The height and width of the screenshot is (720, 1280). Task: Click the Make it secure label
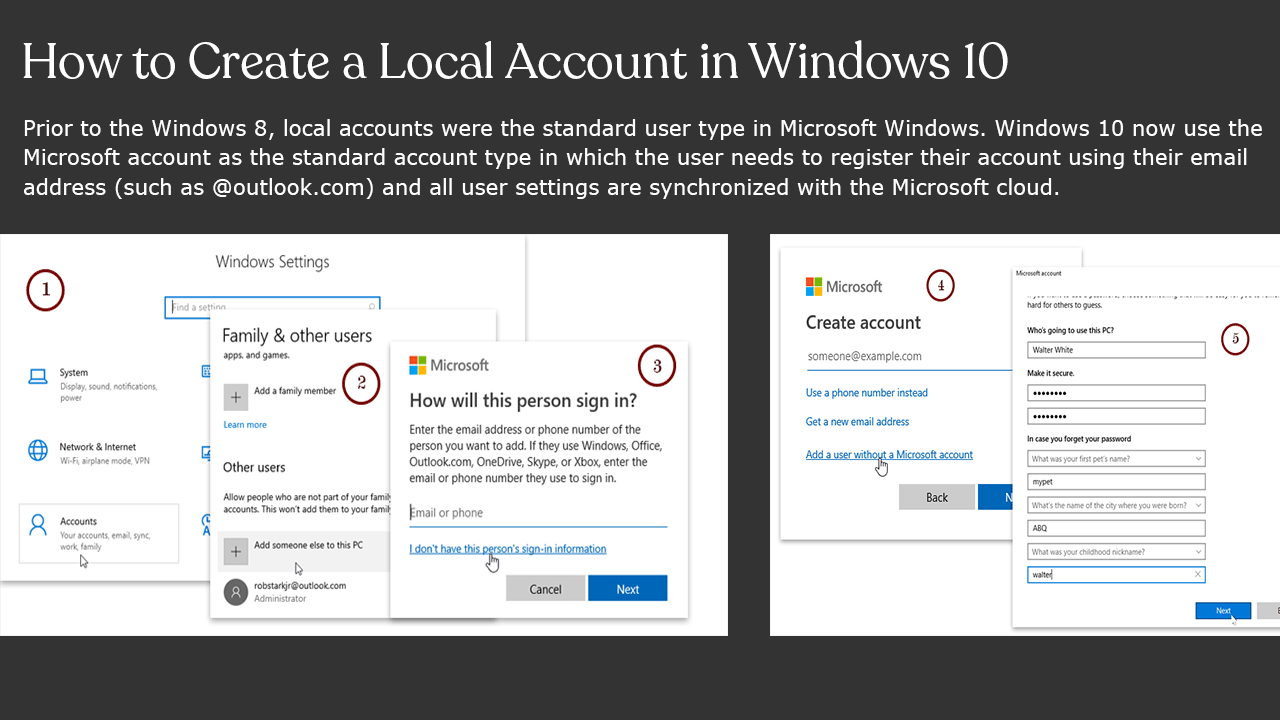point(1049,373)
